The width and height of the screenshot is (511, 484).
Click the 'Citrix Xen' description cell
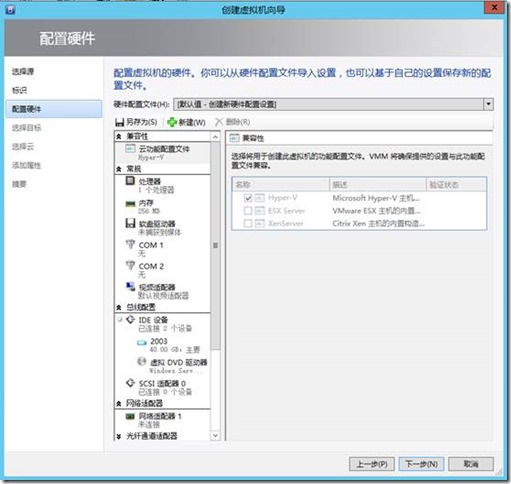[x=378, y=223]
